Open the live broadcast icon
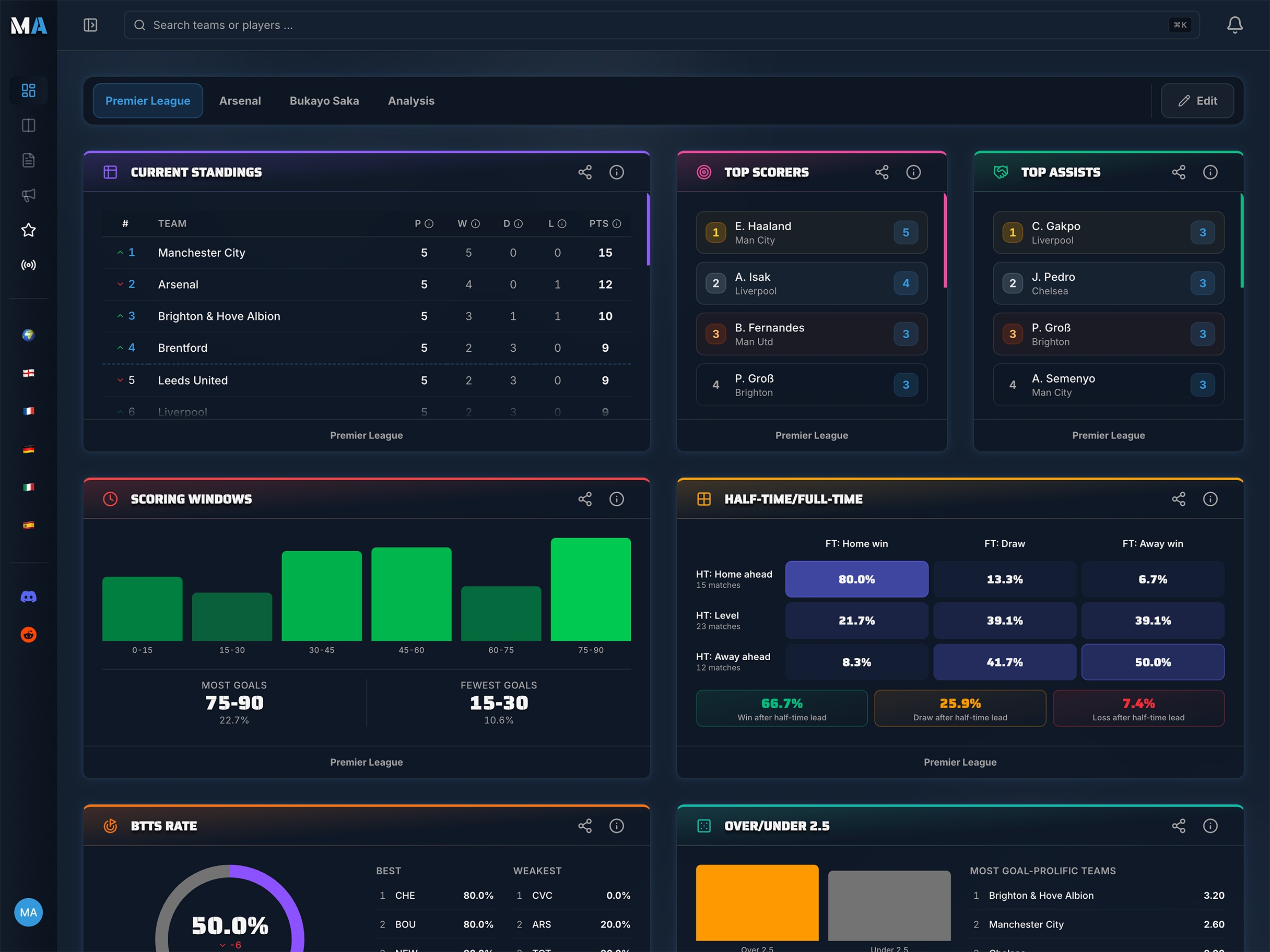 28,265
